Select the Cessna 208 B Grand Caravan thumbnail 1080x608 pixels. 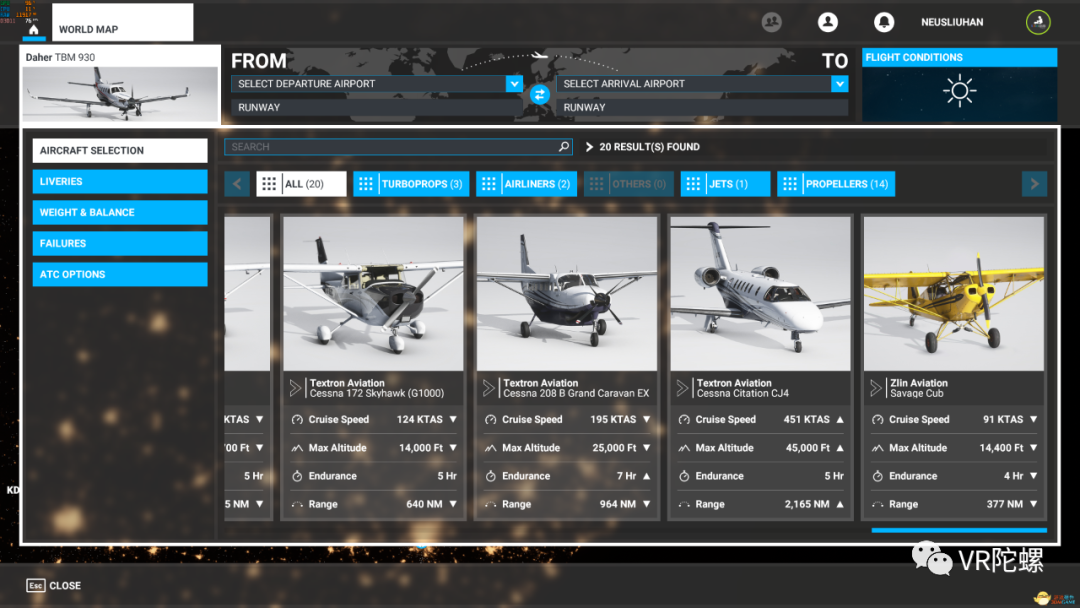coord(567,294)
